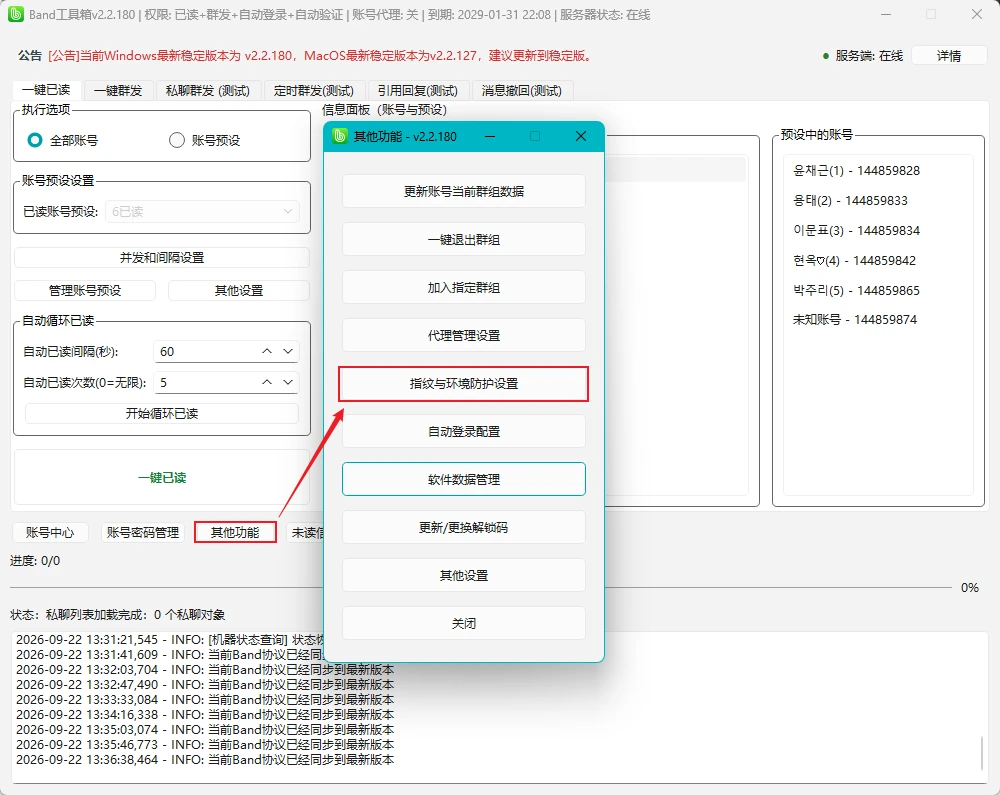Select 未知账号 - 144859874 entry
Screen dimensions: 1000x795
coord(855,319)
